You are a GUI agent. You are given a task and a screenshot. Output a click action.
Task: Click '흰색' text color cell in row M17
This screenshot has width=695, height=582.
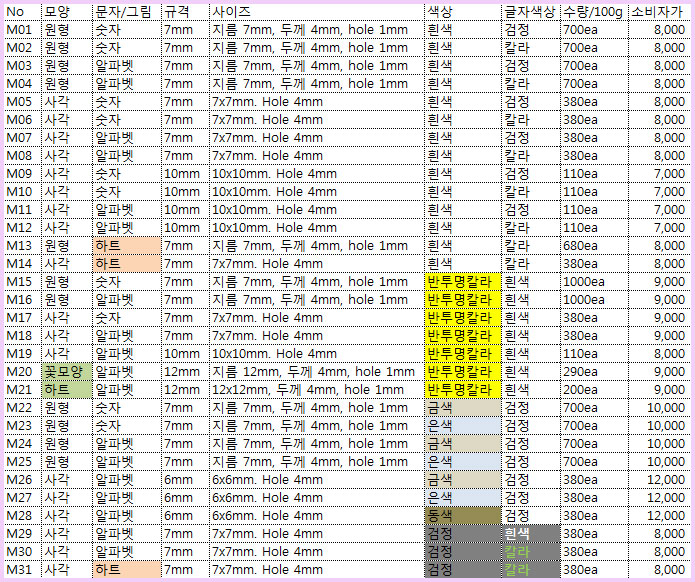tap(531, 318)
